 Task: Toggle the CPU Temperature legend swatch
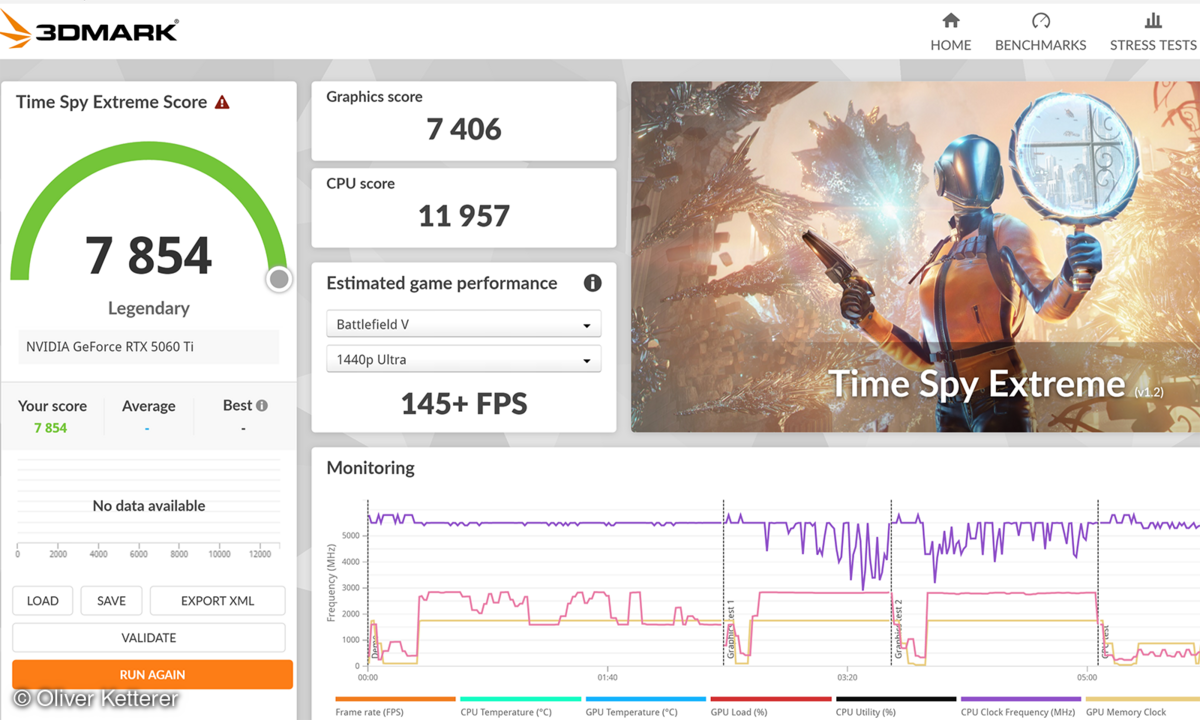coord(520,699)
